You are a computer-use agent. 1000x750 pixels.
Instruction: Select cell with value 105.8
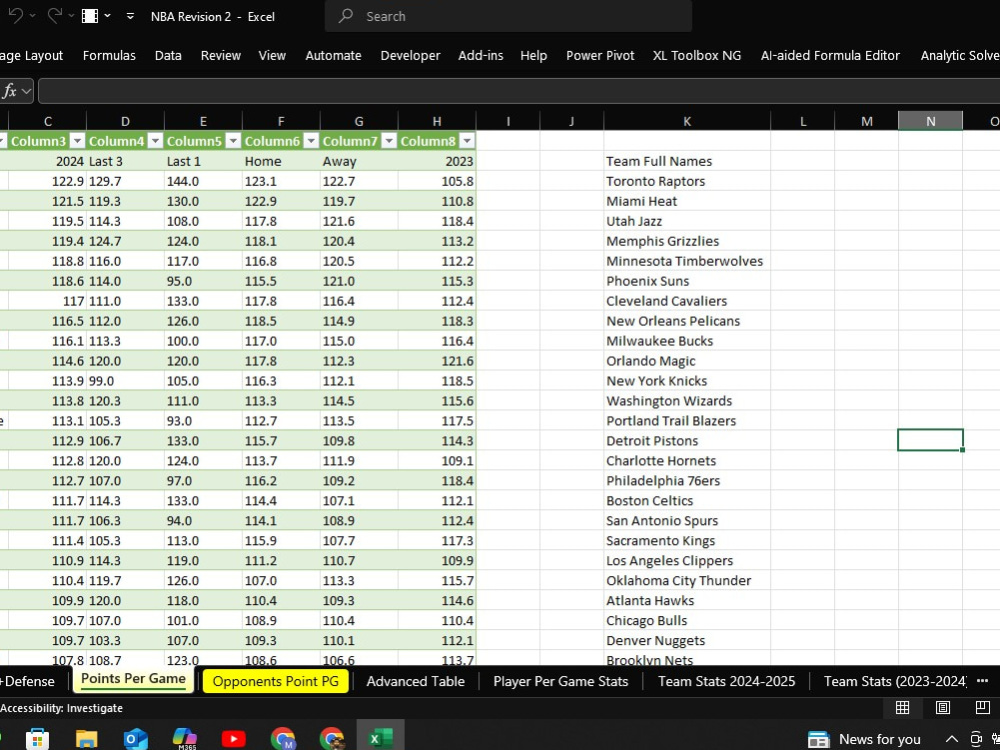(x=437, y=181)
